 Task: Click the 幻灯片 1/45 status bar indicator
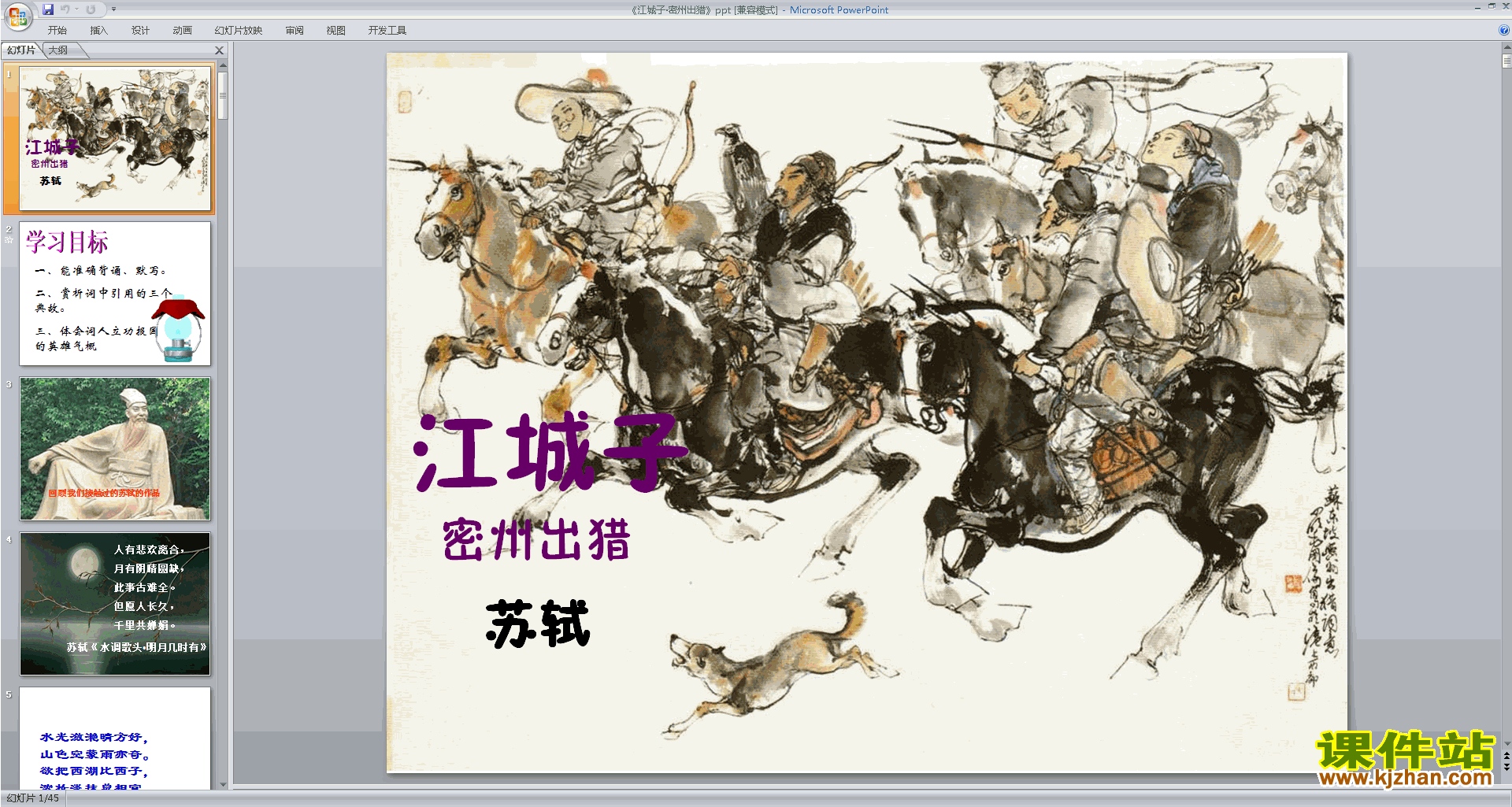(x=33, y=798)
